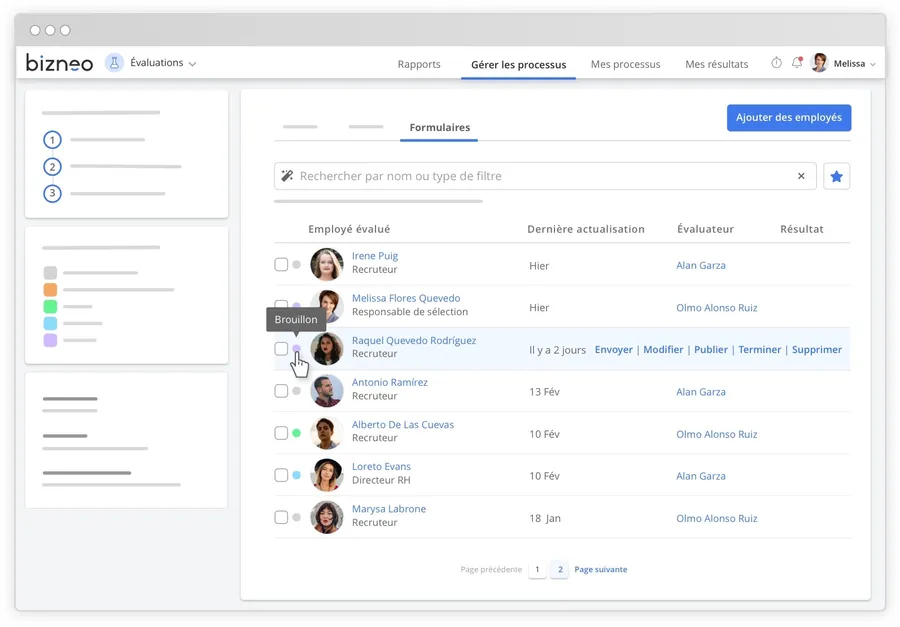Click Ajouter des employés button

788,118
